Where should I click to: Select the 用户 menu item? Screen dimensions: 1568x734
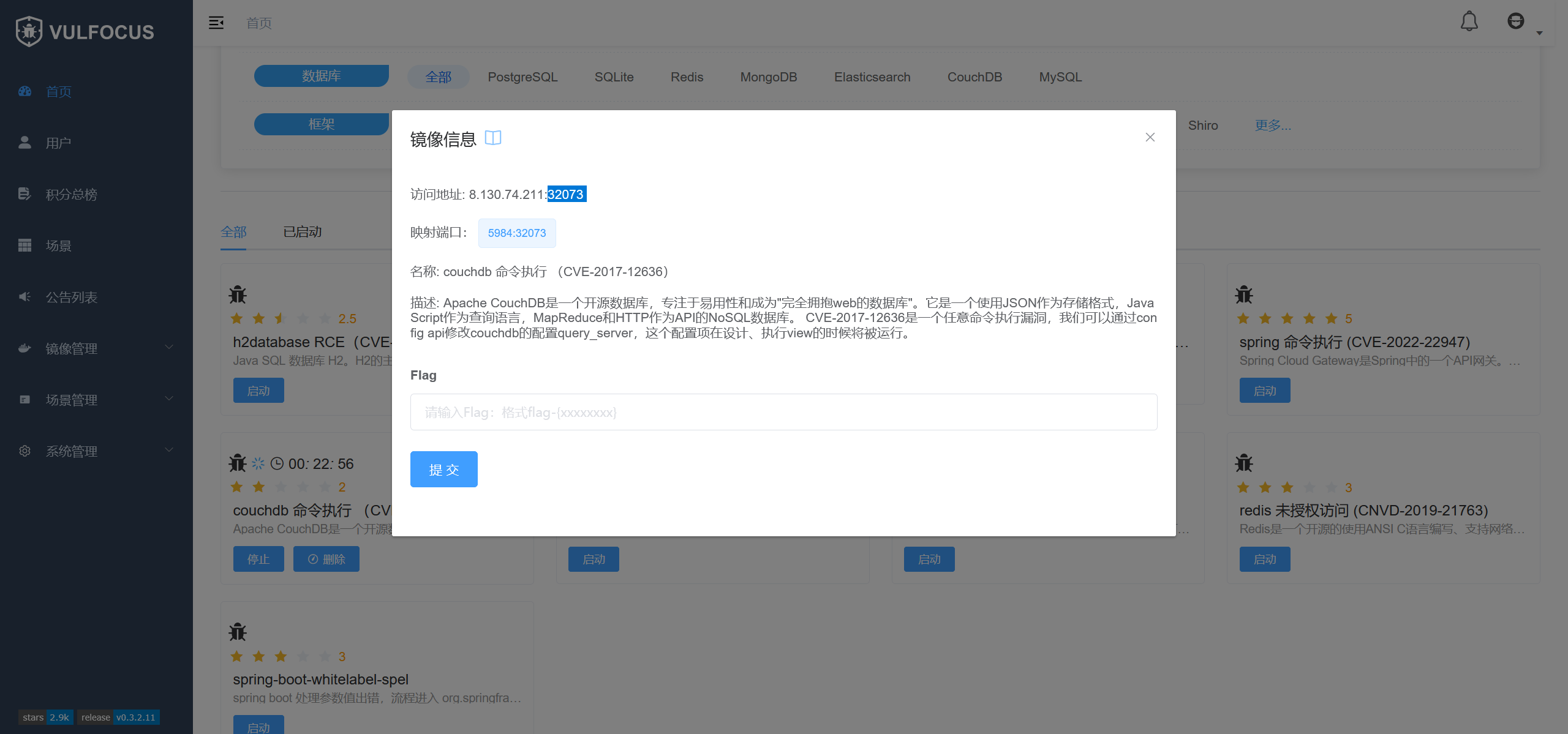click(58, 143)
